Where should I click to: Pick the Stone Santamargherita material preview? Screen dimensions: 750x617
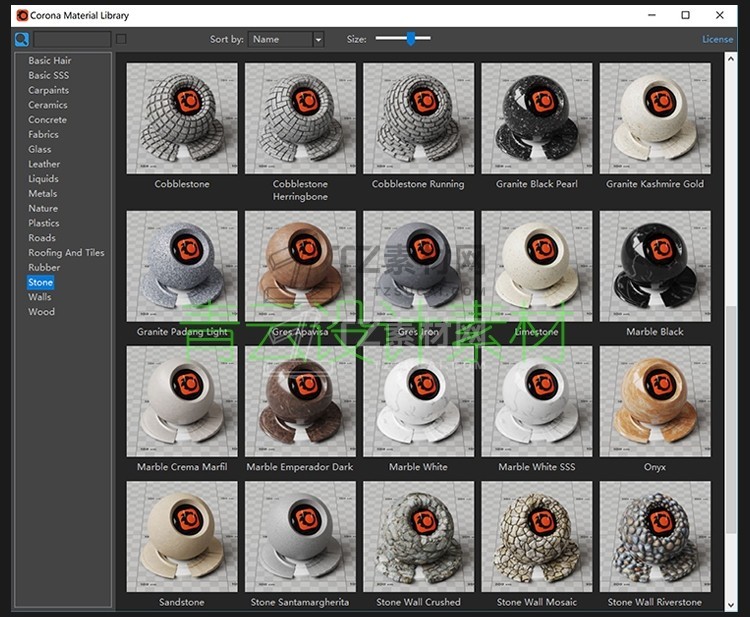click(300, 537)
